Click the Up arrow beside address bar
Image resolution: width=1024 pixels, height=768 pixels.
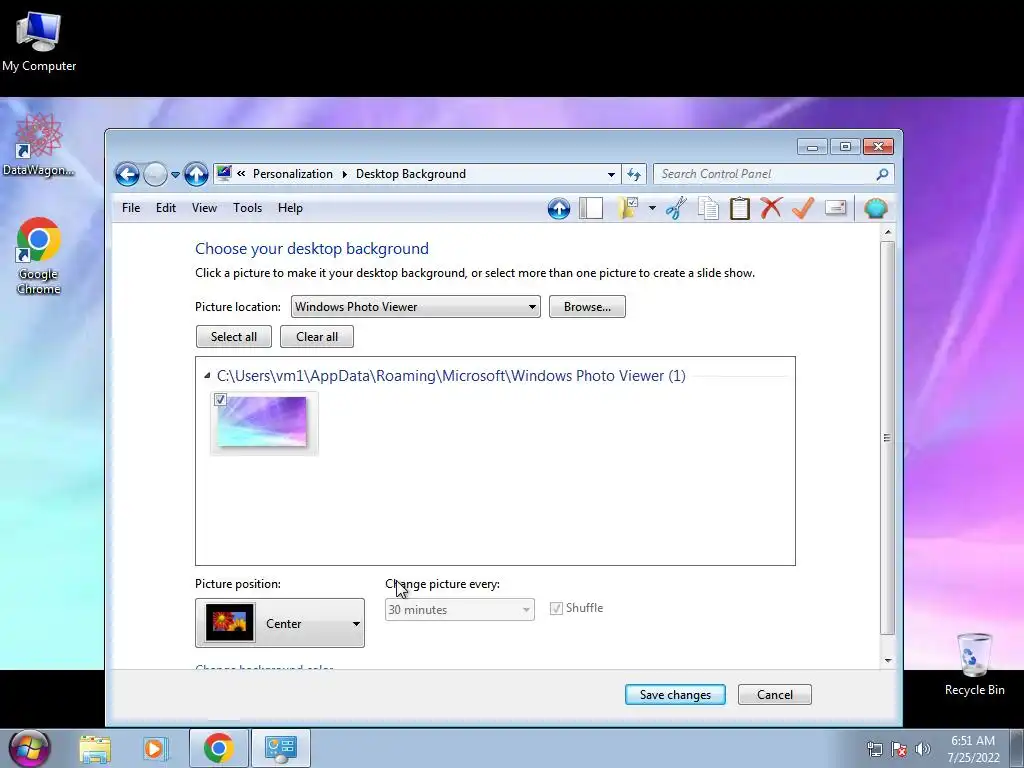click(x=196, y=174)
